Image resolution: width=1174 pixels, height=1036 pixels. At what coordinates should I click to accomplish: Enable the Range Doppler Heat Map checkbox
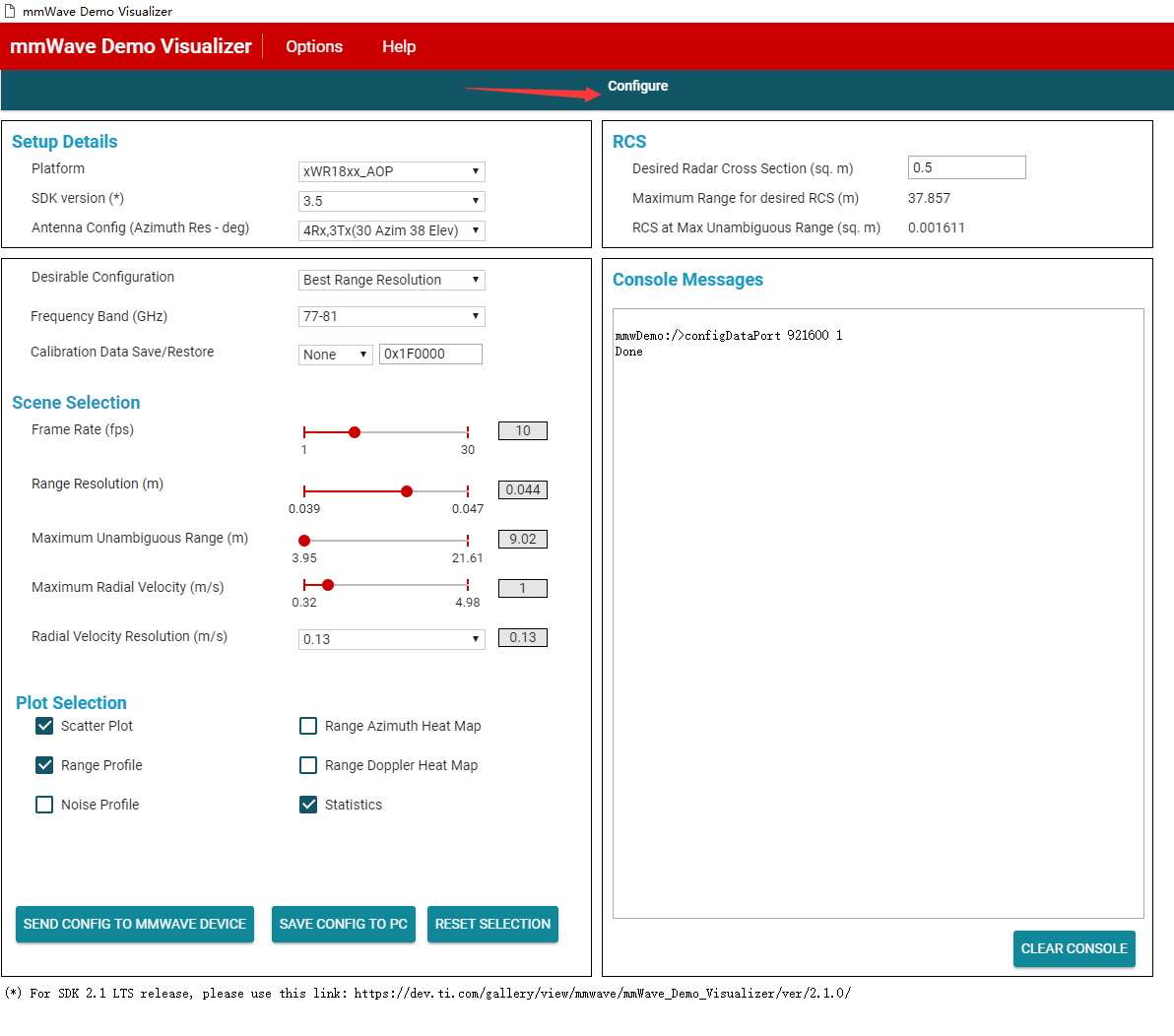coord(307,765)
